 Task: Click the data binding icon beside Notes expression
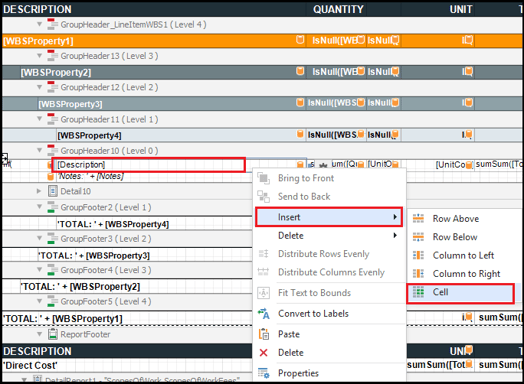click(50, 176)
